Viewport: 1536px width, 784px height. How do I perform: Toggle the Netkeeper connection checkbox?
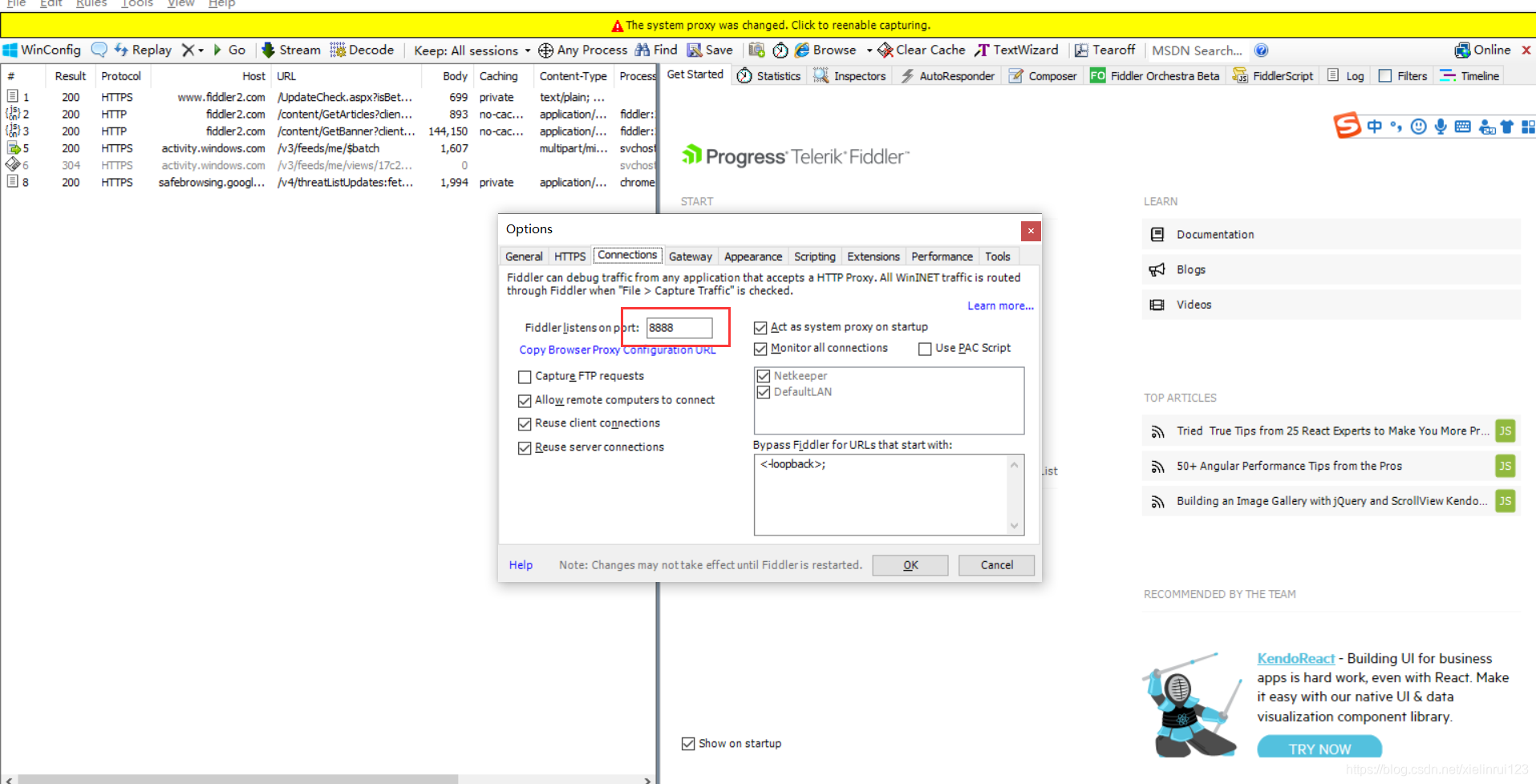(764, 376)
